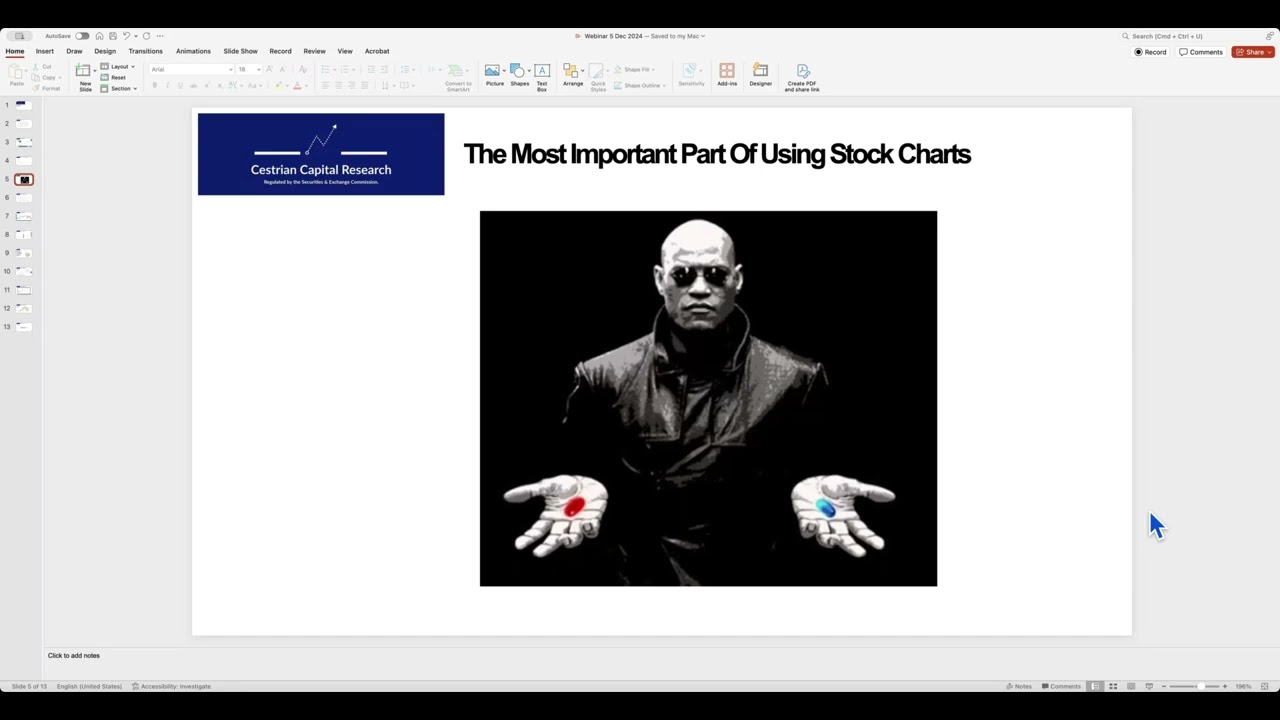Viewport: 1280px width, 720px height.
Task: Click Convert to SmartArt
Action: [458, 78]
